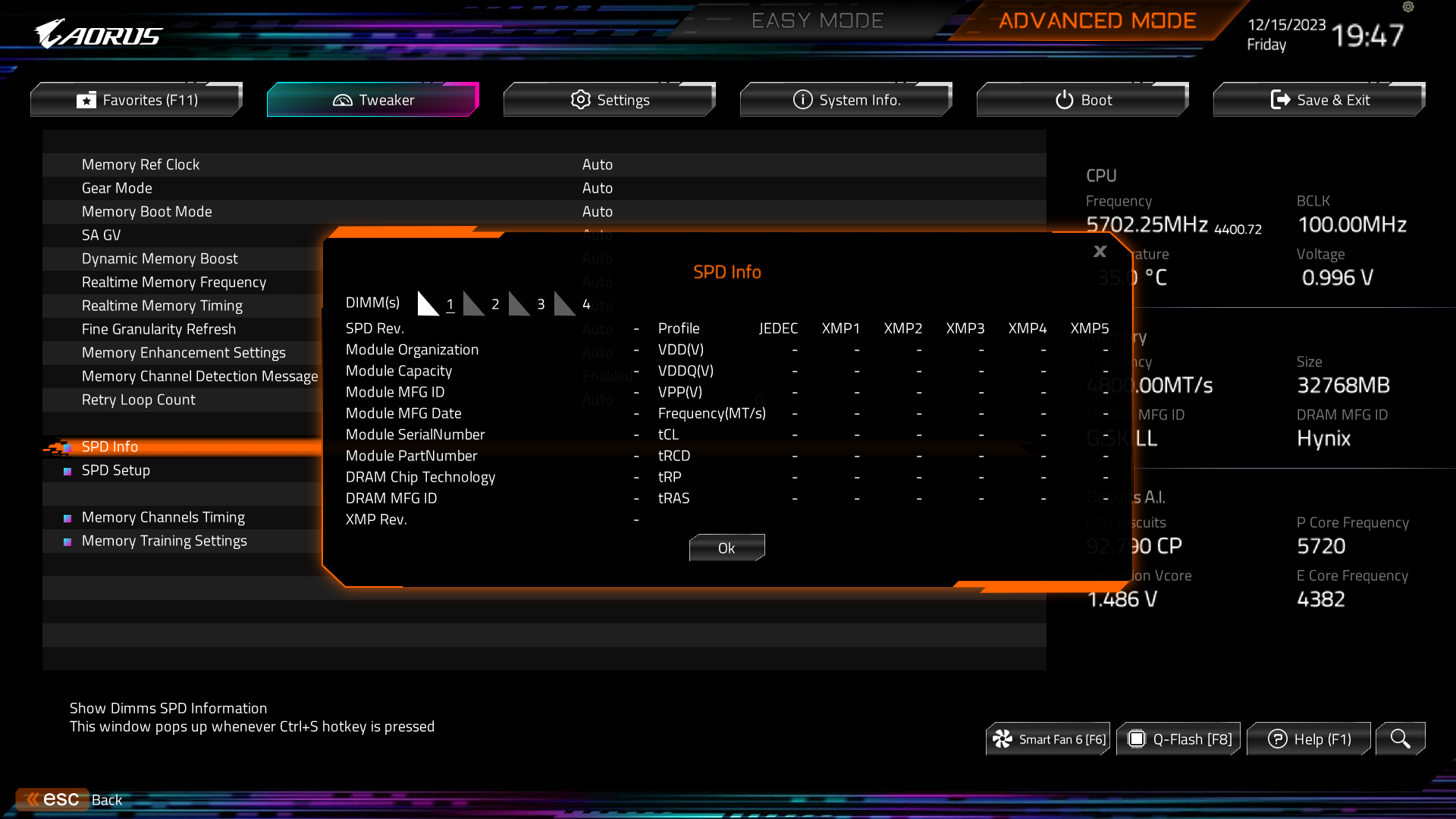Switch to the Boot tab
This screenshot has width=1456, height=819.
coord(1083,99)
